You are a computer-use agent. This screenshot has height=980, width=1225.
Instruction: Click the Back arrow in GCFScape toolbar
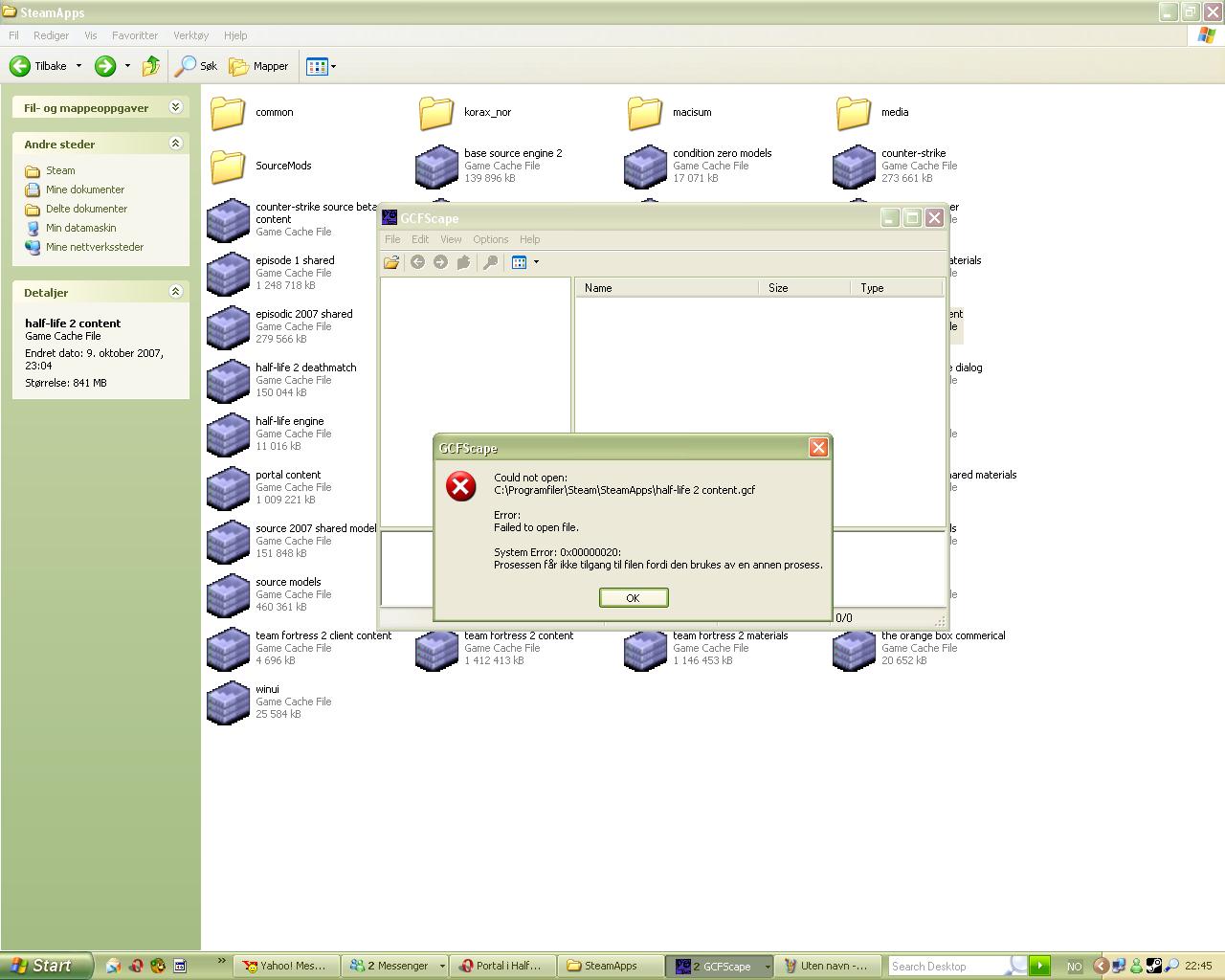[417, 262]
